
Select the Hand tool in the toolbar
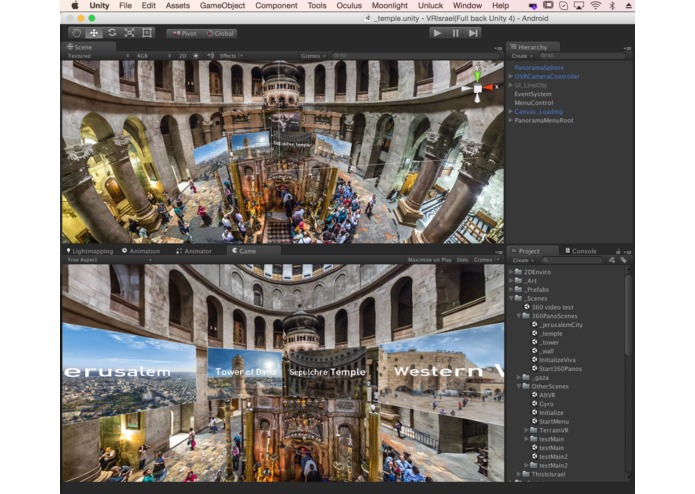(77, 33)
